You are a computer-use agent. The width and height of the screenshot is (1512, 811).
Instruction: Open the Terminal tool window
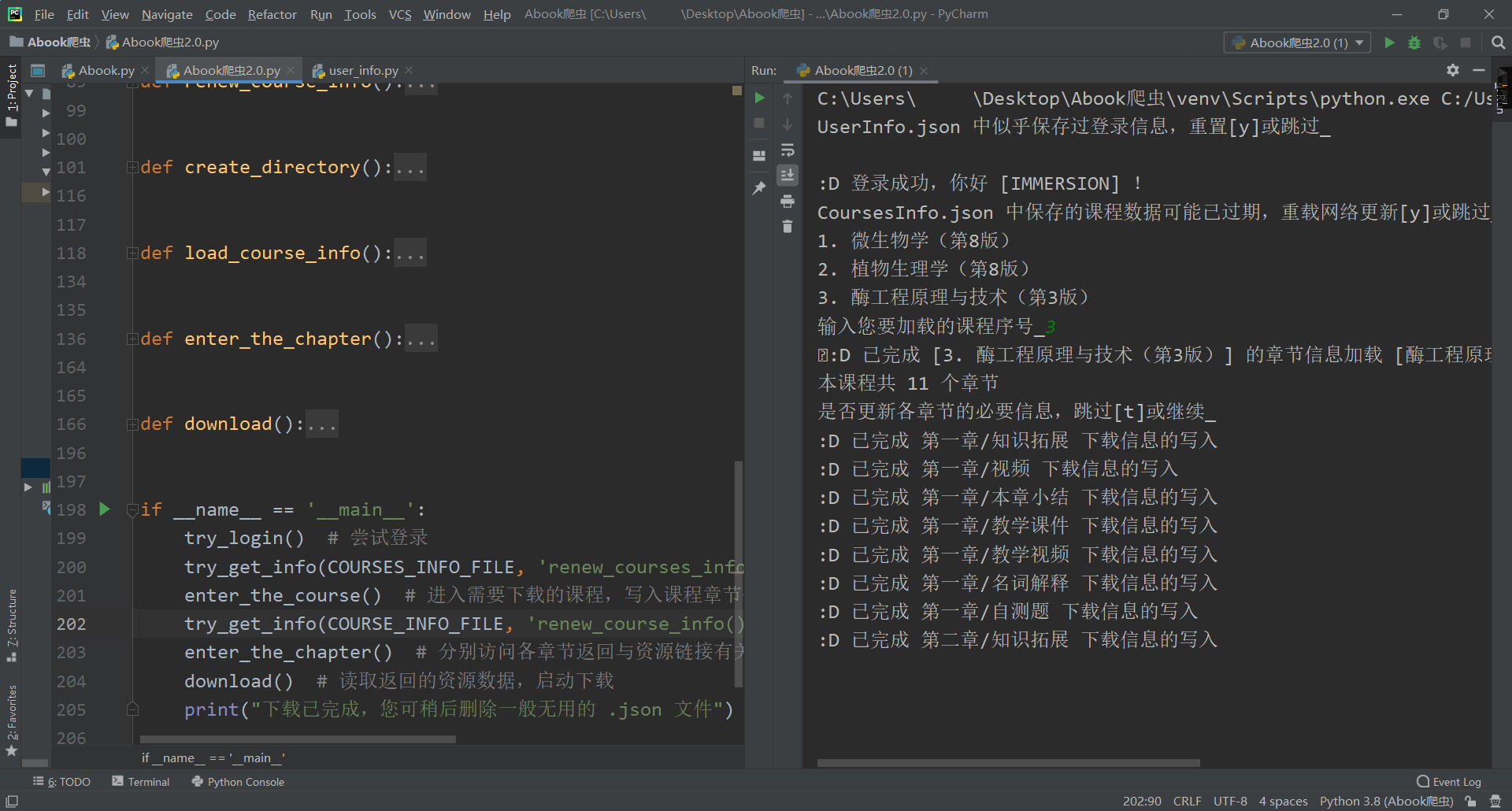141,782
